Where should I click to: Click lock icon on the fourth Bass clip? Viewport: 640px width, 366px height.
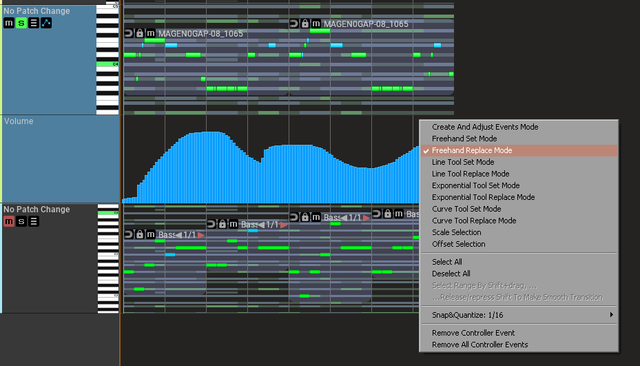click(388, 213)
